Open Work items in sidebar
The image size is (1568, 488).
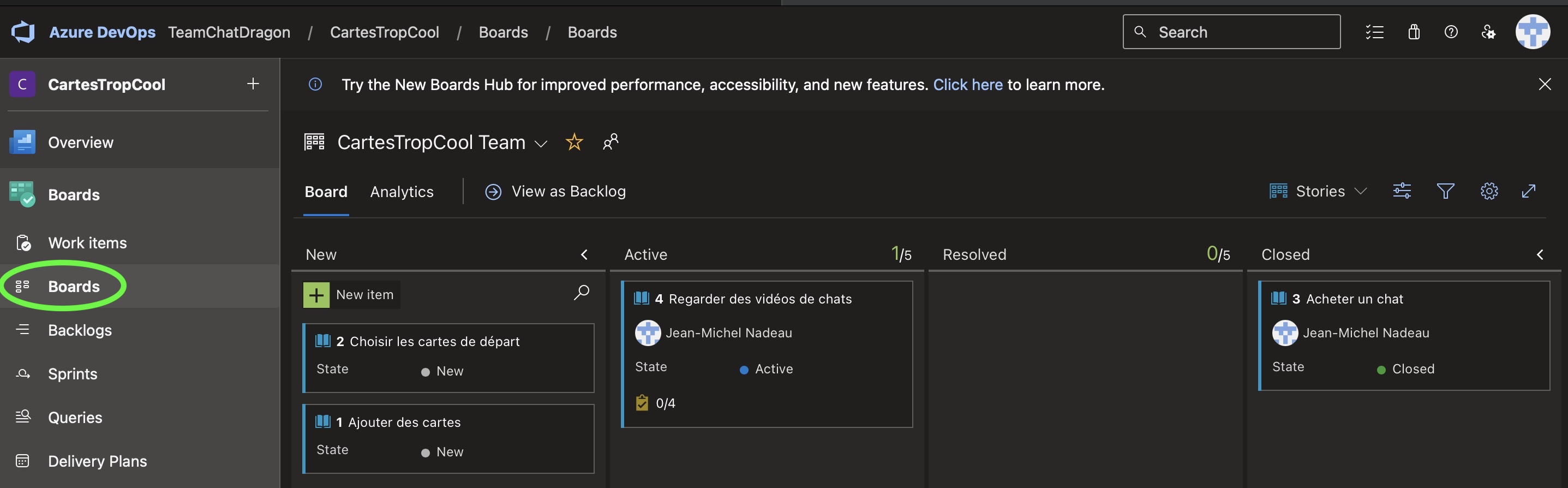pos(139,243)
